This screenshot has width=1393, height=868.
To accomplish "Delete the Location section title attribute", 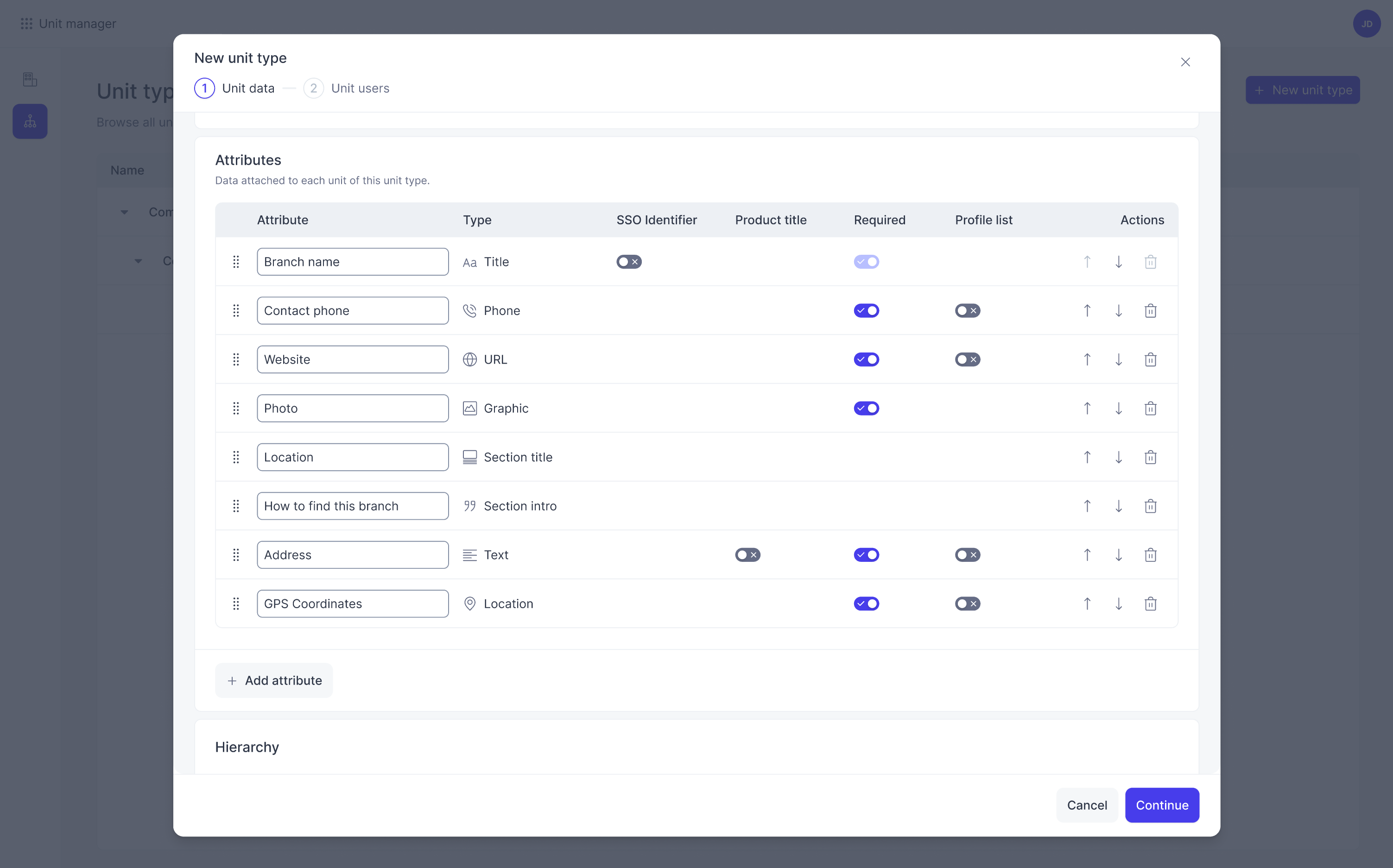I will (x=1150, y=457).
